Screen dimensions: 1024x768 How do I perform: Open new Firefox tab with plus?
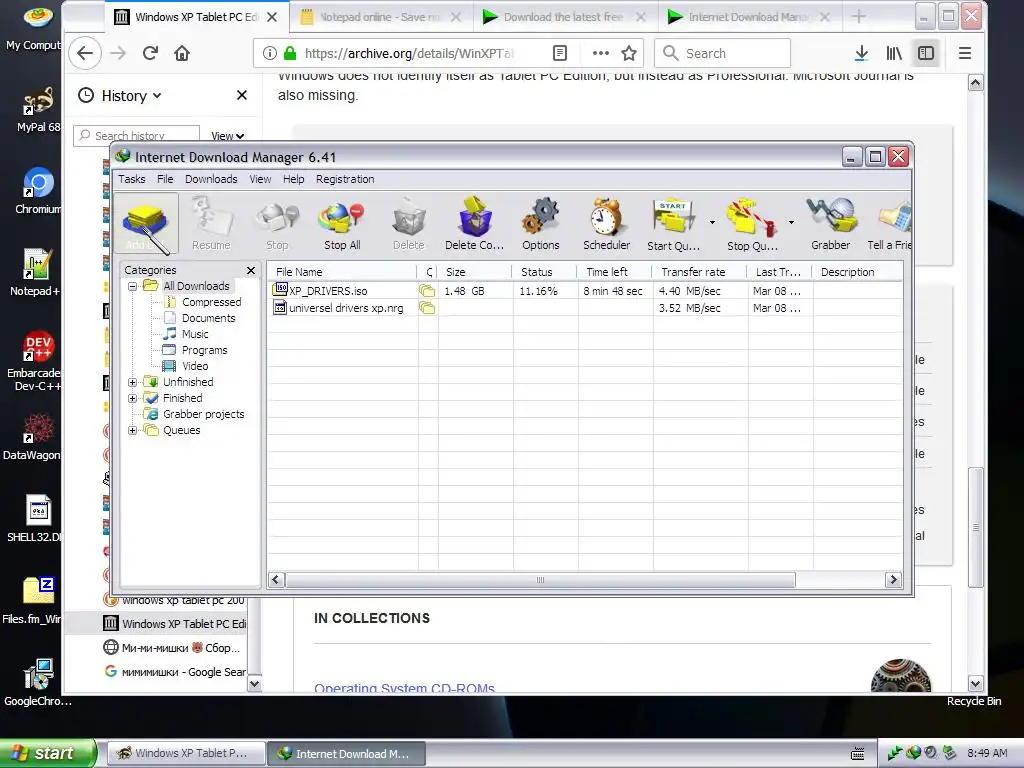859,17
